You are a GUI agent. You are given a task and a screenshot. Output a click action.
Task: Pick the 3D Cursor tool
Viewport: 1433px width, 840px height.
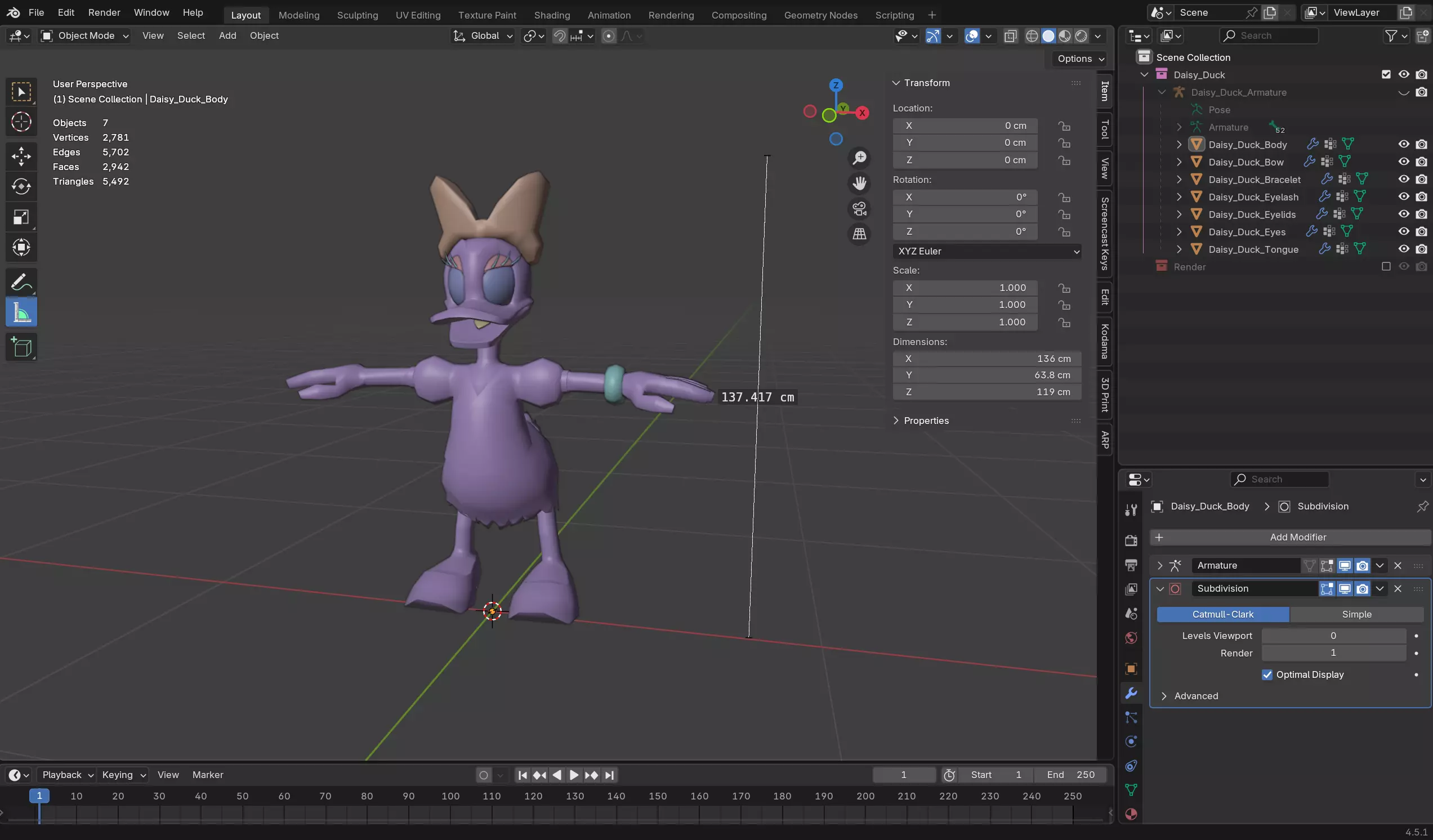(21, 122)
